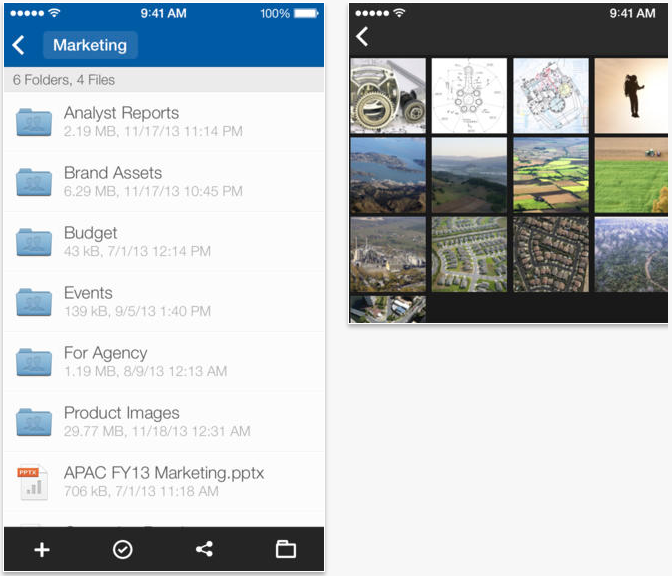The image size is (672, 576).
Task: Tap the PPTX file icon
Action: click(x=34, y=482)
